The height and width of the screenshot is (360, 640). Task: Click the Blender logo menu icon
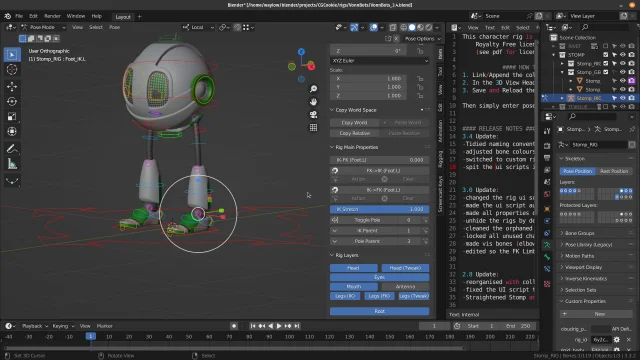click(x=7, y=16)
